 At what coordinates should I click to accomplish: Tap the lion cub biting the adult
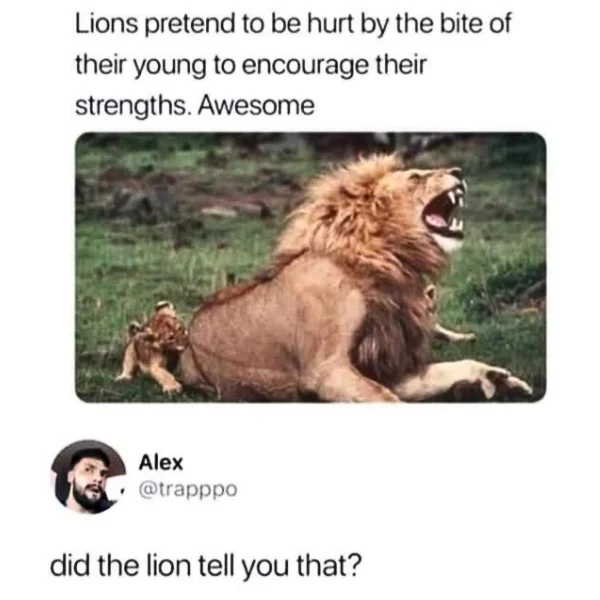coord(155,346)
